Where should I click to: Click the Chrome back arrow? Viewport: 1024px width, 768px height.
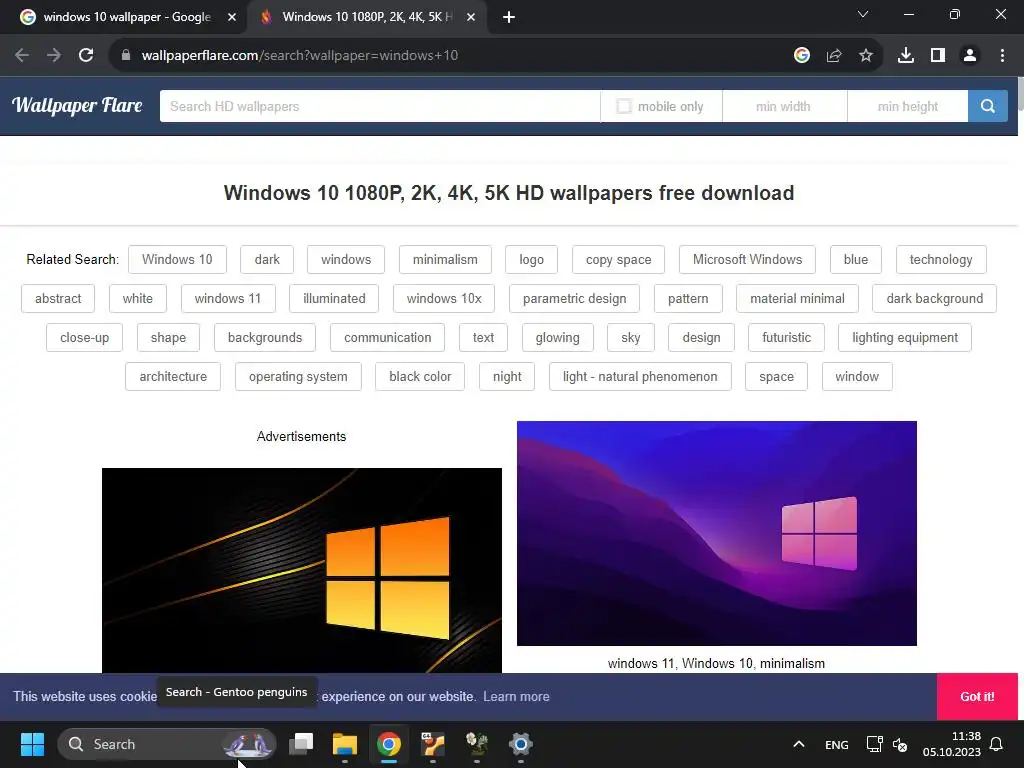pos(22,56)
